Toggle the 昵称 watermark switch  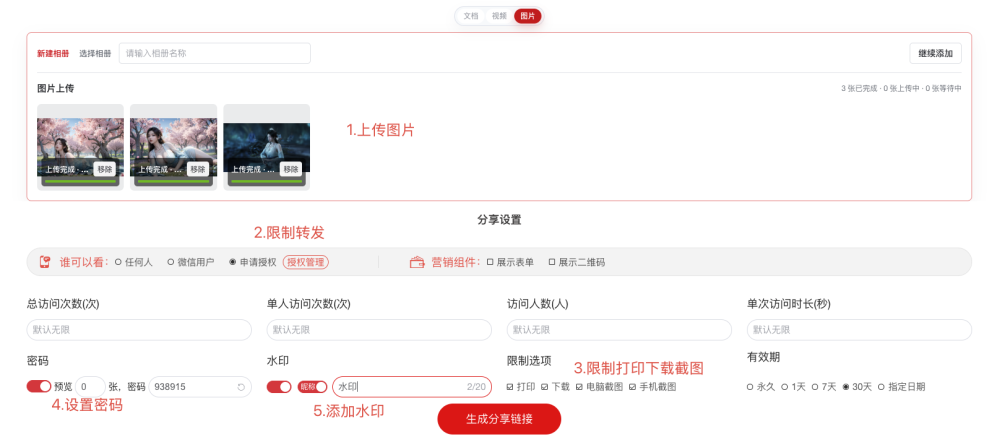312,387
